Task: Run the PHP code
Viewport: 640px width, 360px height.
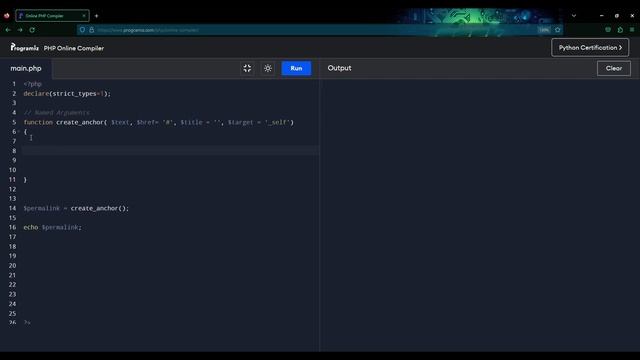Action: point(296,68)
